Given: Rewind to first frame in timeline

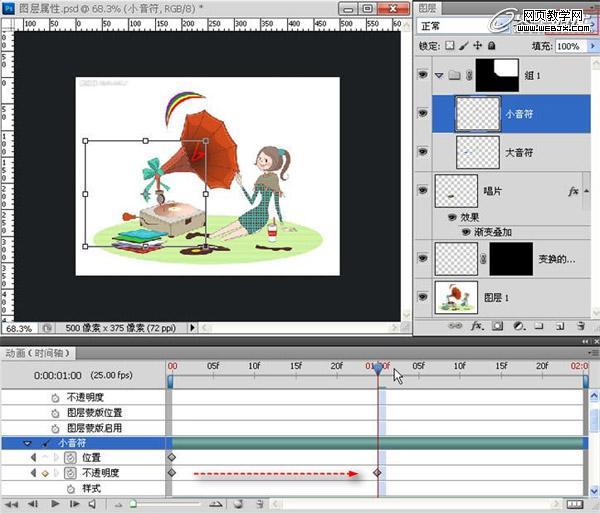Looking at the screenshot, I should click(x=14, y=504).
